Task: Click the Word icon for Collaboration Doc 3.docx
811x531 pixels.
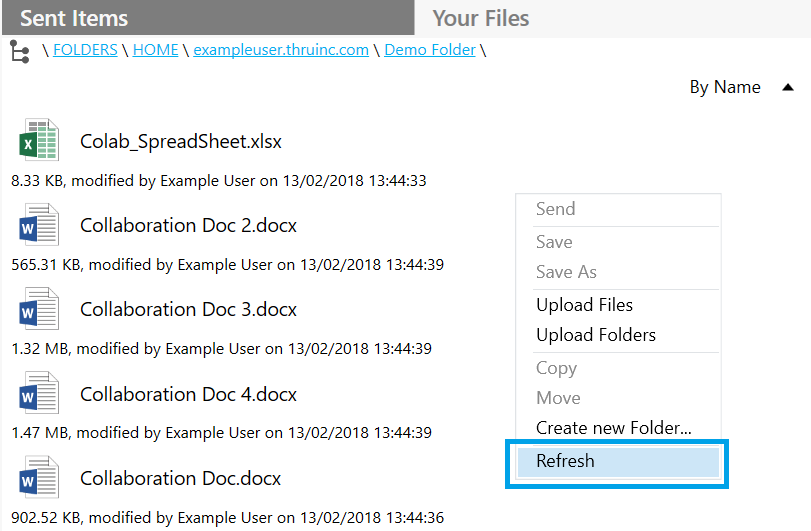Action: point(39,309)
